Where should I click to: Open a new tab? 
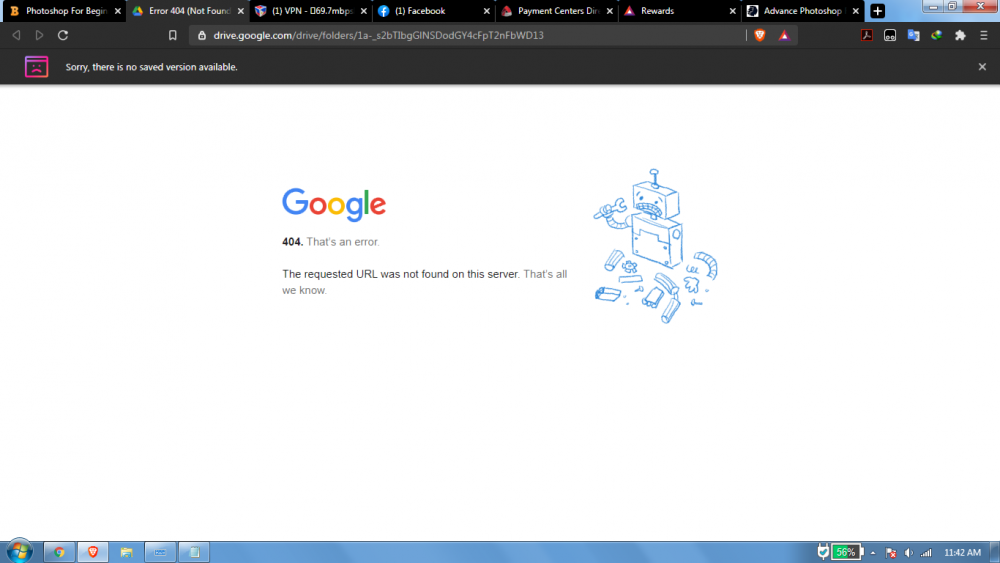(877, 11)
